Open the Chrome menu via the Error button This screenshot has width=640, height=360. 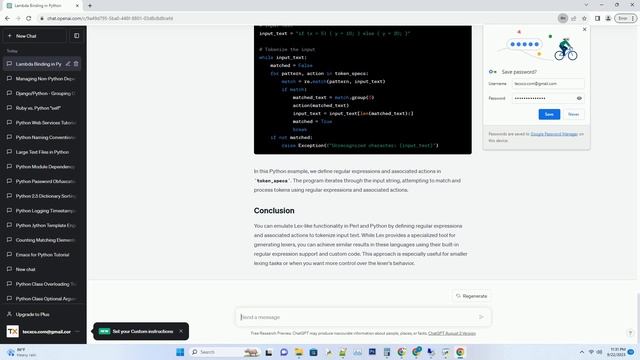(626, 18)
